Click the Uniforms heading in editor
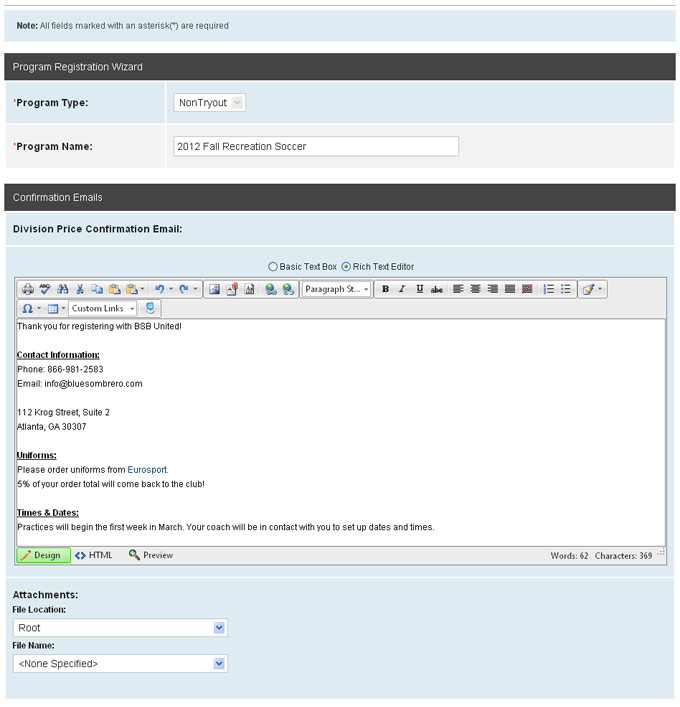The image size is (680, 707). pos(37,455)
